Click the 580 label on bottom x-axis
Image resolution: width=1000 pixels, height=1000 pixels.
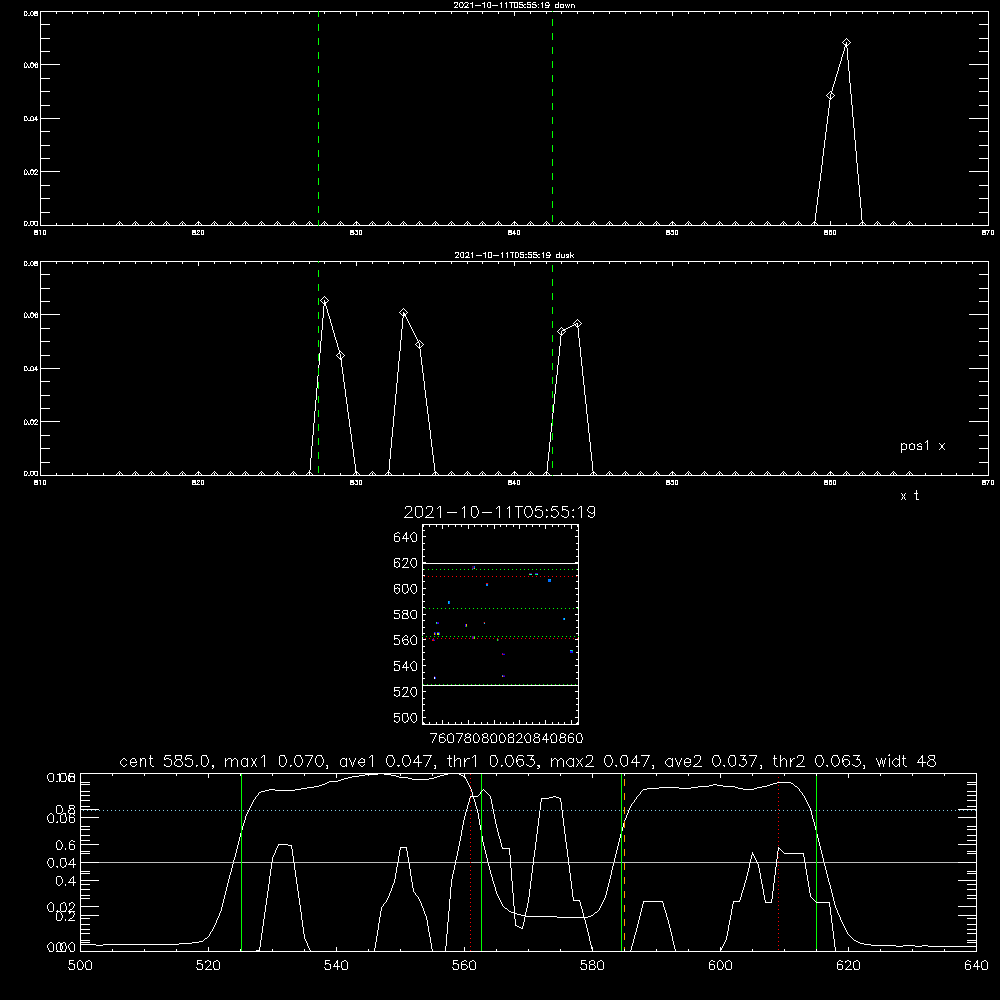pyautogui.click(x=592, y=966)
